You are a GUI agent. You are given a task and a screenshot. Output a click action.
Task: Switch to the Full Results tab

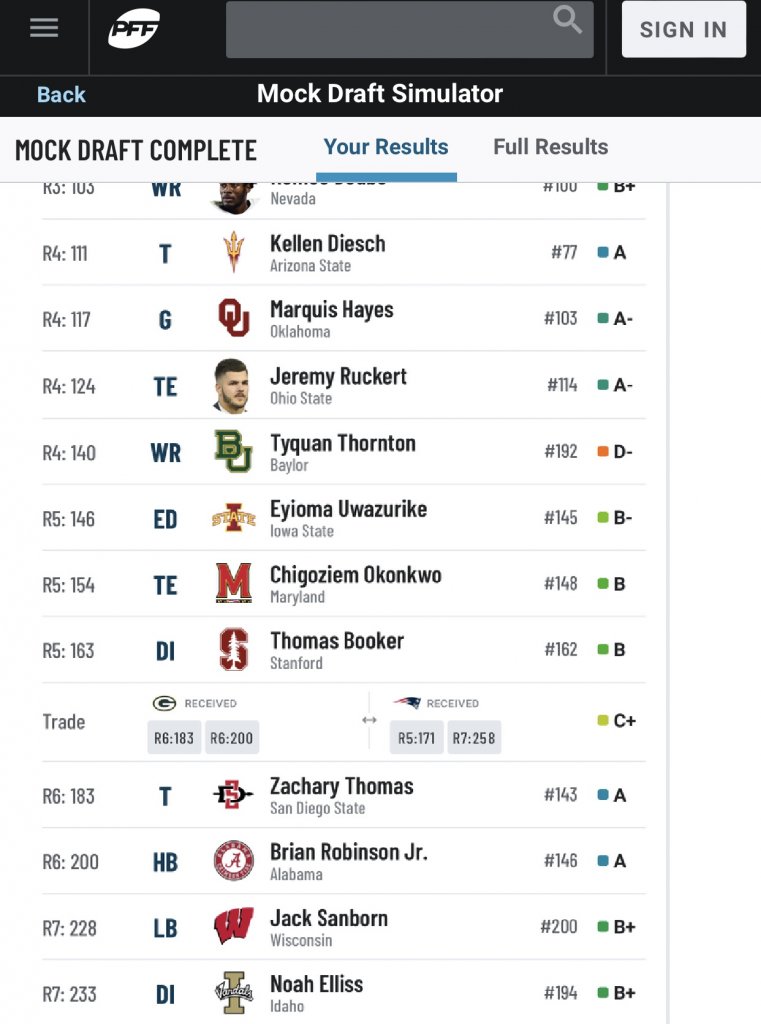[x=551, y=147]
